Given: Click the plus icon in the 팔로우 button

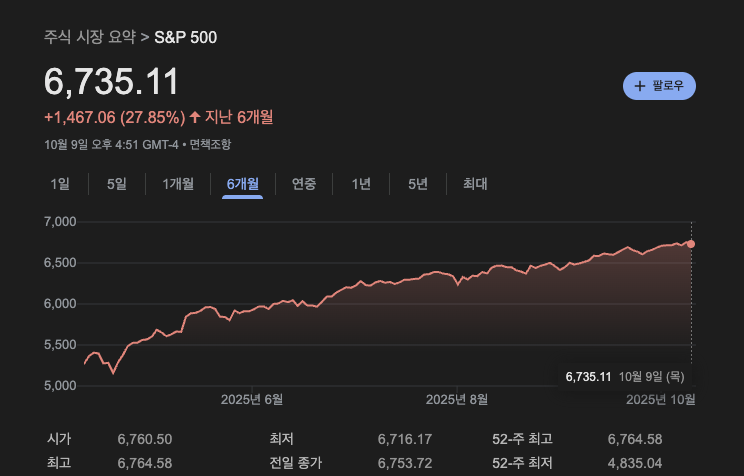Looking at the screenshot, I should 640,86.
